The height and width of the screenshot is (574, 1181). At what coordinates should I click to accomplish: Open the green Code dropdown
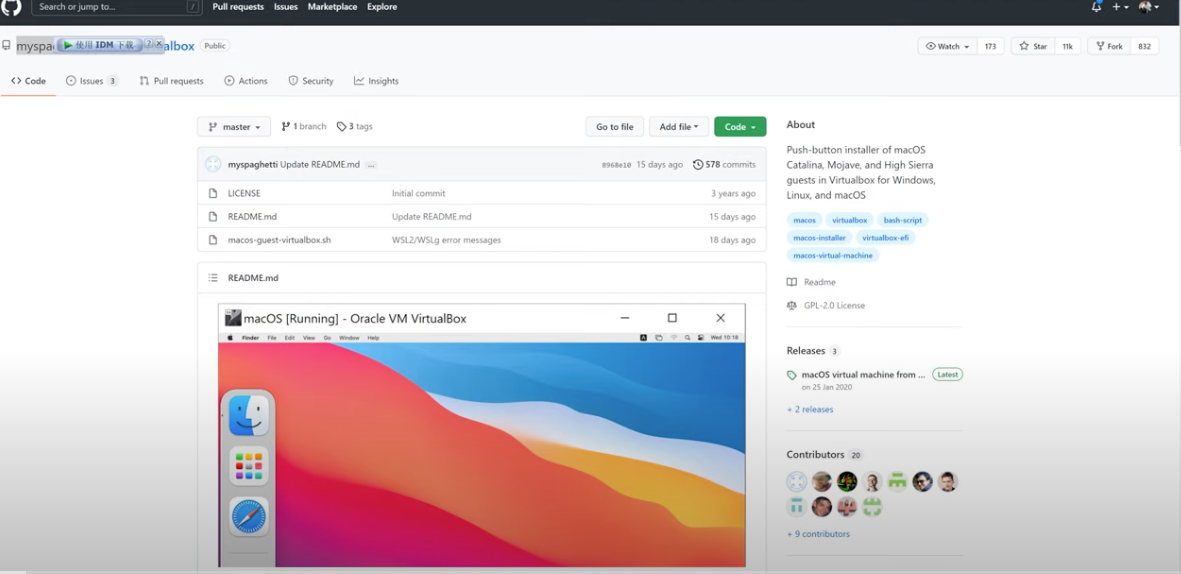tap(740, 127)
